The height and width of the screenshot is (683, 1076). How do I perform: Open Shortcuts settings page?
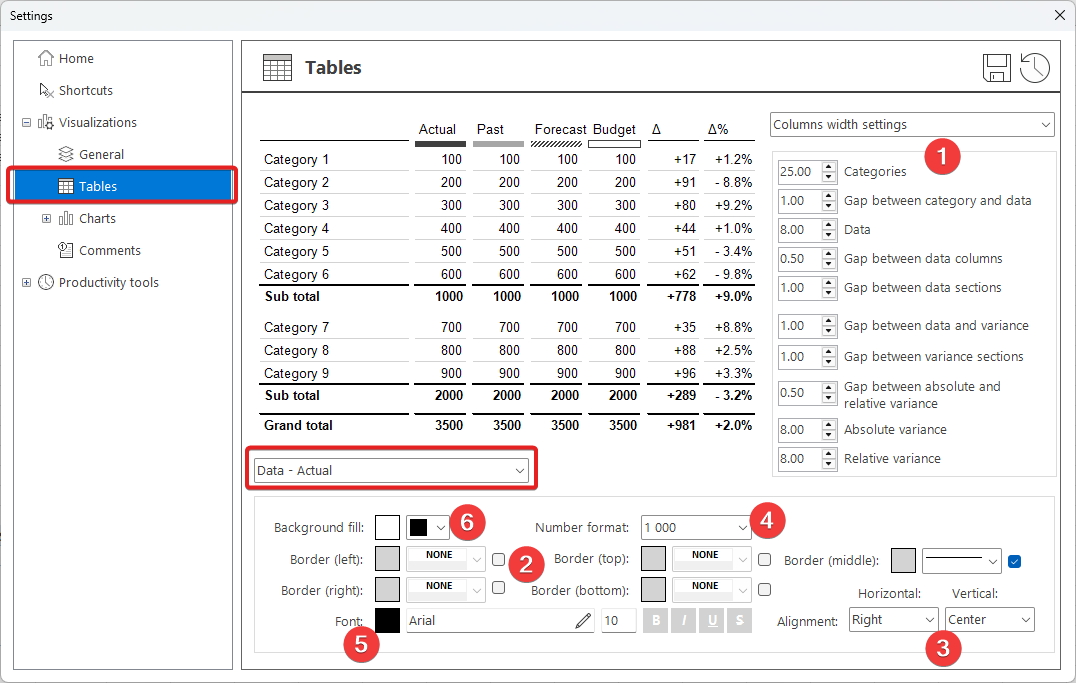[85, 90]
